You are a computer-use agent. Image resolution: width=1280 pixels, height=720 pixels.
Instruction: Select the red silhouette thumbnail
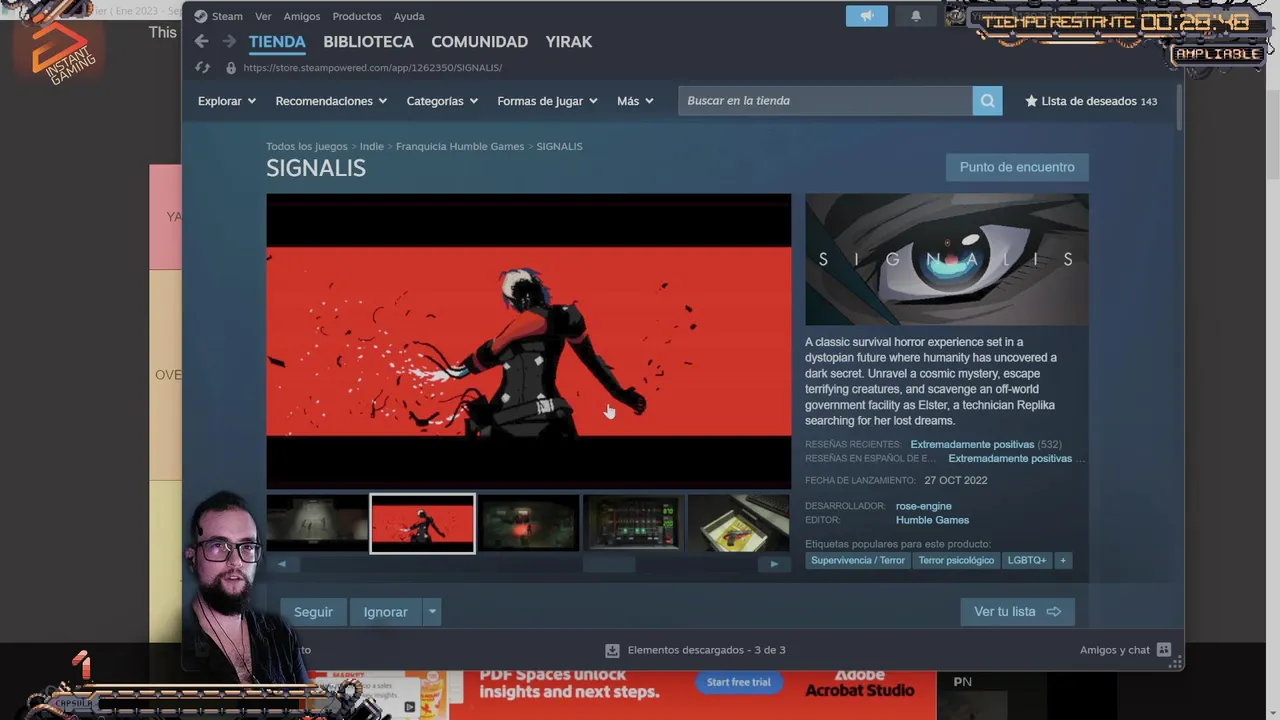click(422, 523)
